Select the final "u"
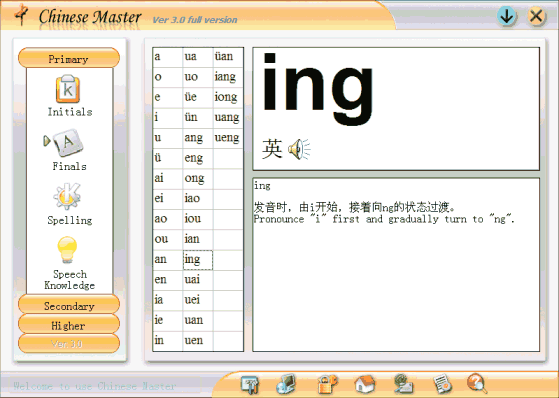This screenshot has width=559, height=398. click(168, 138)
